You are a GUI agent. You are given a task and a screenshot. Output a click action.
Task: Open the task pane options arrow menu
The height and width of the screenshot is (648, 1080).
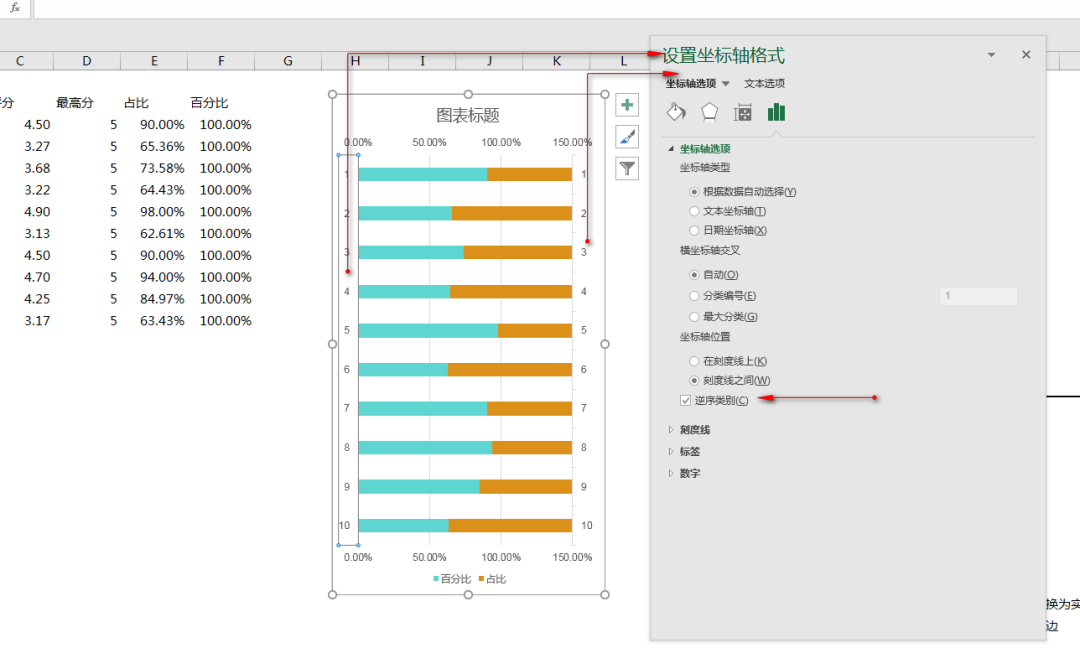point(991,55)
